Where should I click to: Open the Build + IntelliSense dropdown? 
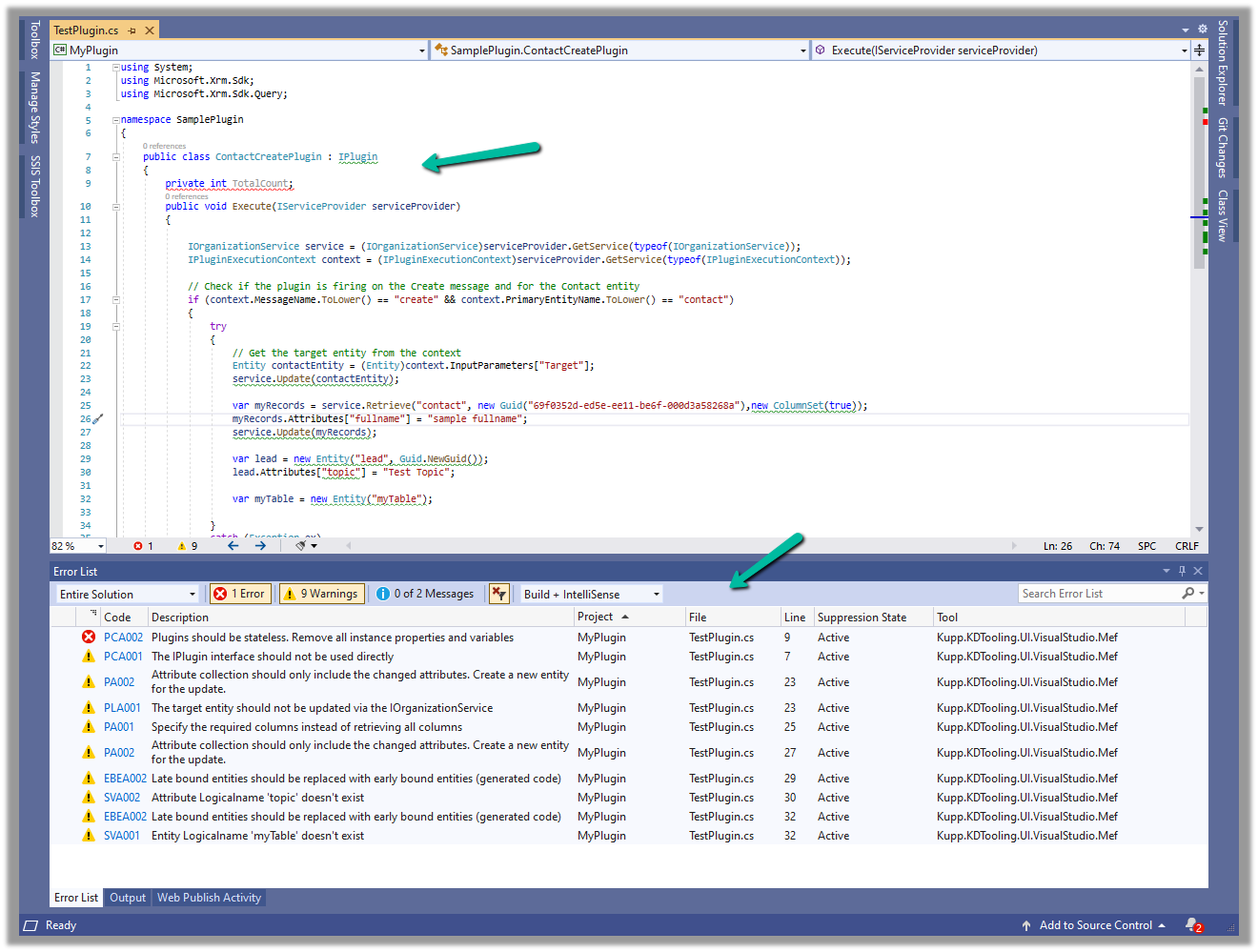[591, 594]
